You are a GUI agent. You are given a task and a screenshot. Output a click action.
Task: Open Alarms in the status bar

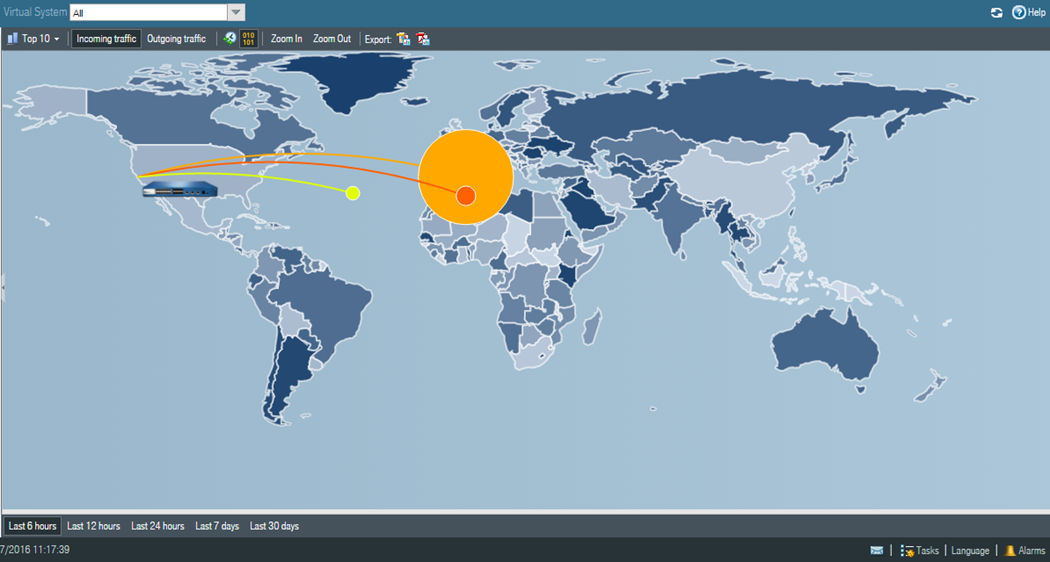[1025, 551]
